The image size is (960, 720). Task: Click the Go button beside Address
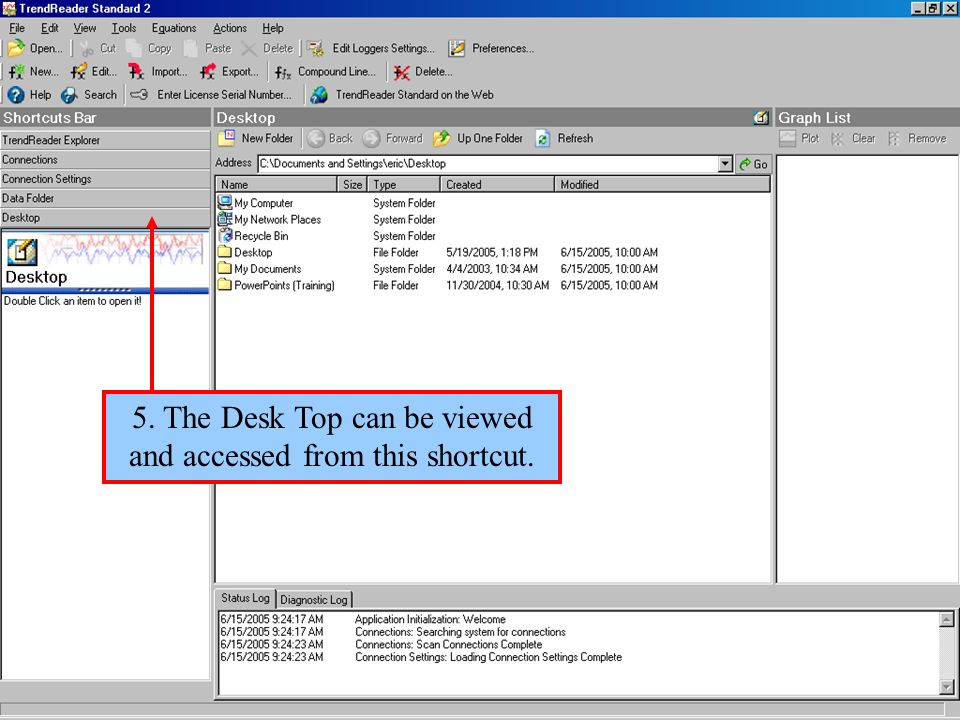click(x=753, y=164)
